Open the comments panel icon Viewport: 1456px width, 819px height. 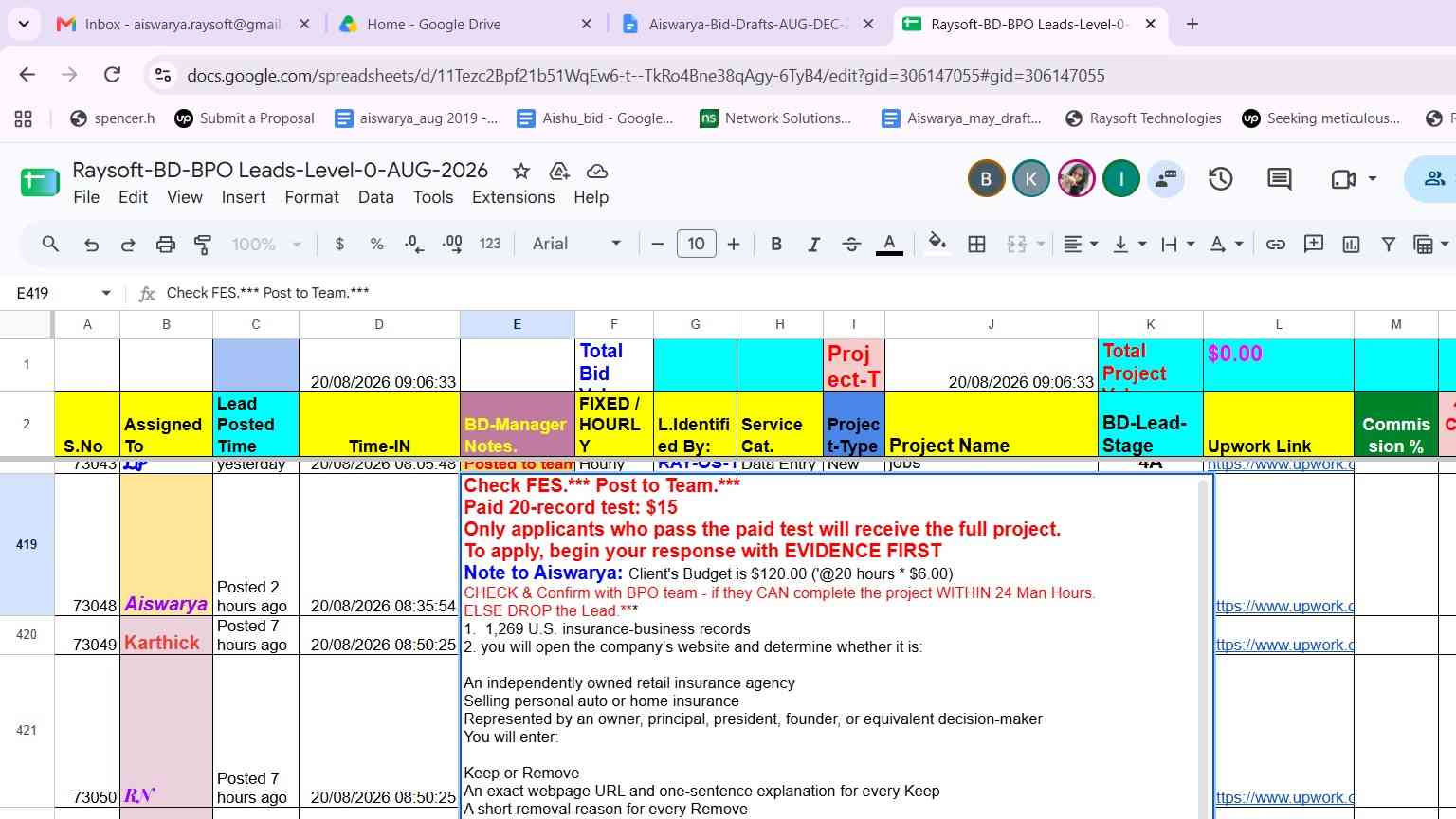point(1279,178)
